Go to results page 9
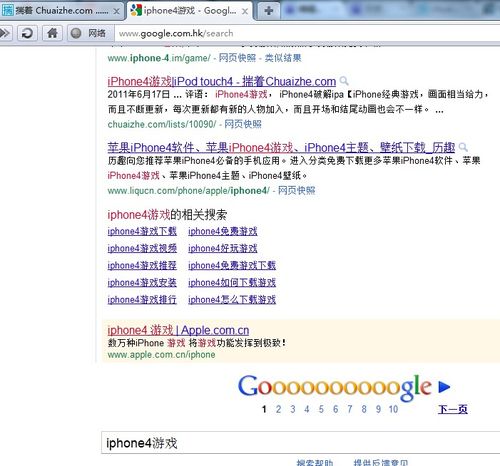The width and height of the screenshot is (500, 466). coord(378,409)
